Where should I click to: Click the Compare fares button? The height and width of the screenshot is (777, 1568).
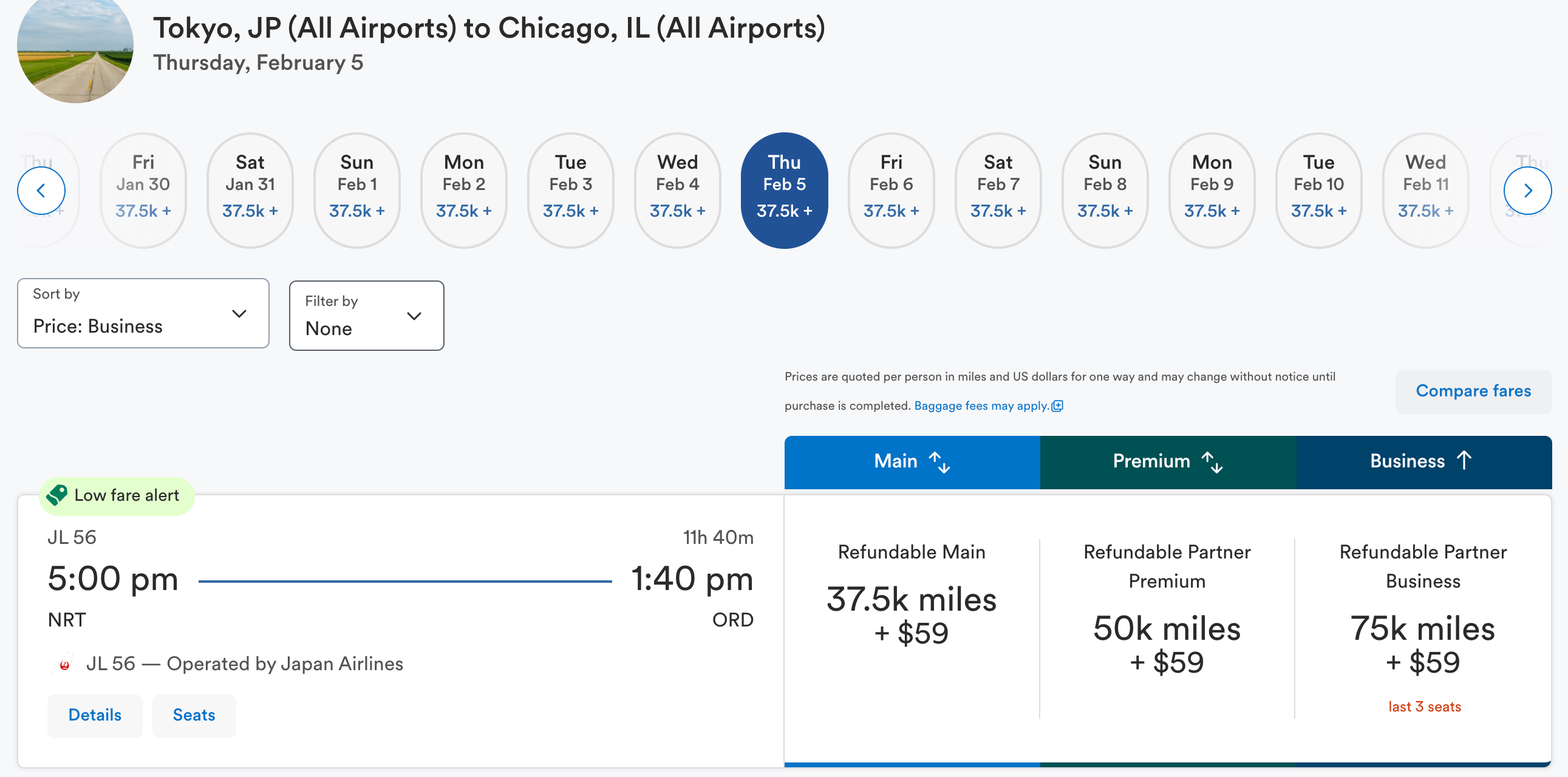click(1472, 392)
